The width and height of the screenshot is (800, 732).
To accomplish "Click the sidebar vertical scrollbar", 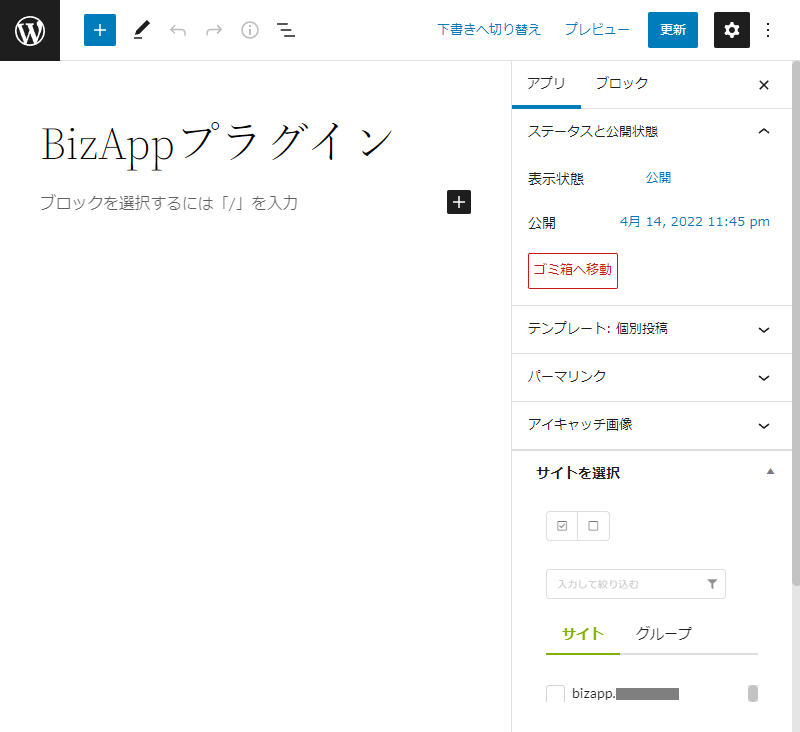I will 795,322.
